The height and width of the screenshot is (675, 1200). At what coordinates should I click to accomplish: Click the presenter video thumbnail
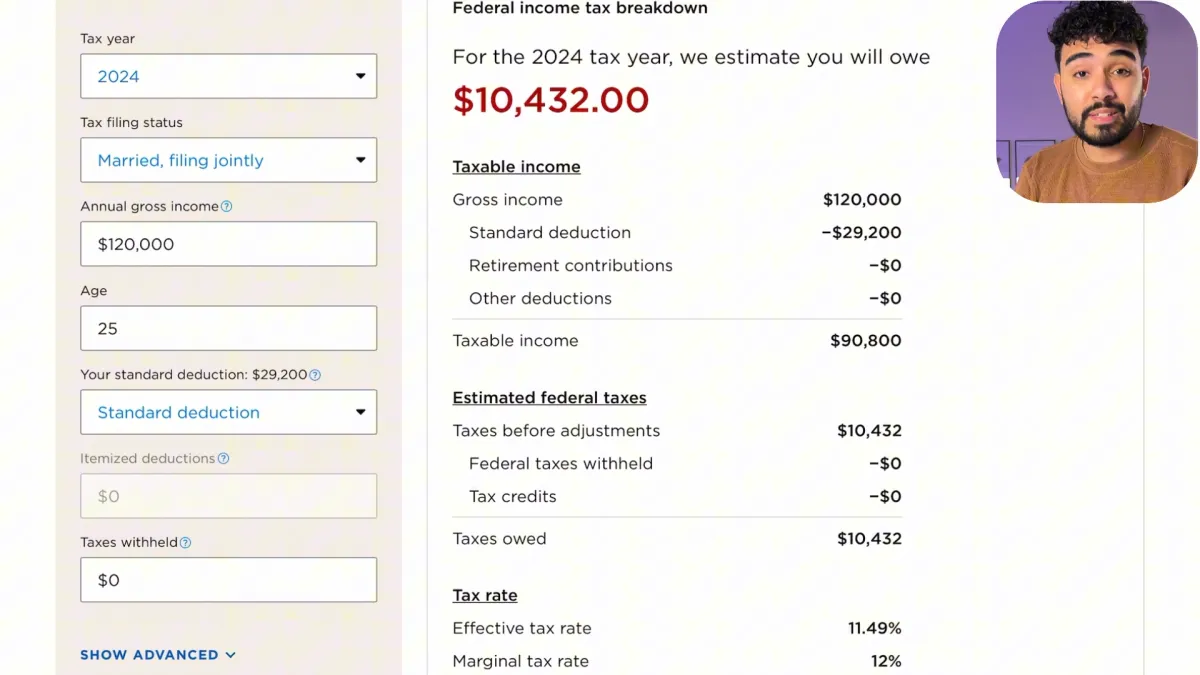(1097, 102)
